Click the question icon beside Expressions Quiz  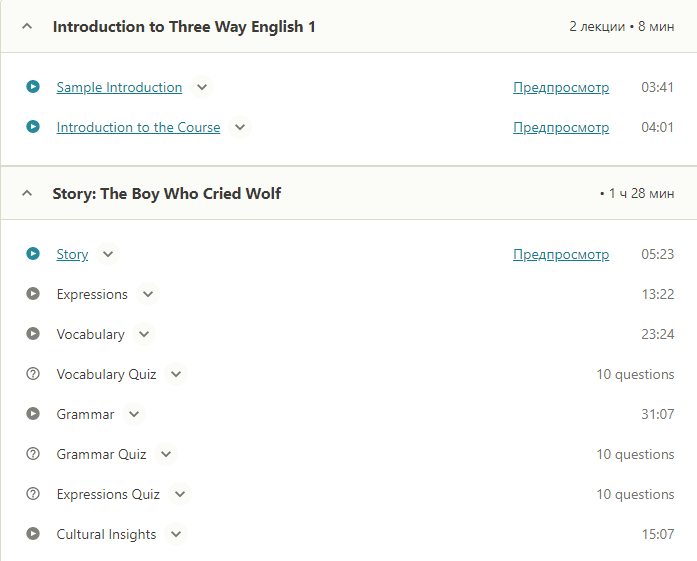point(33,494)
